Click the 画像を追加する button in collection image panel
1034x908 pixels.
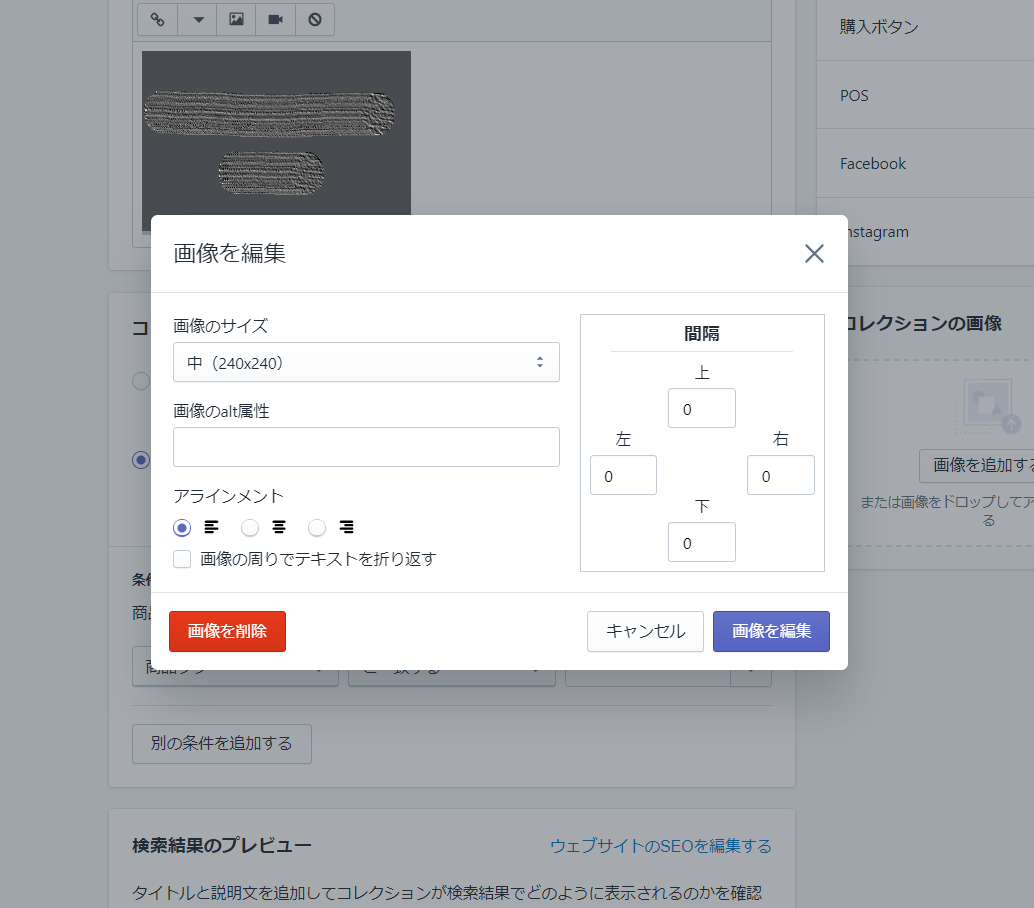(x=977, y=466)
